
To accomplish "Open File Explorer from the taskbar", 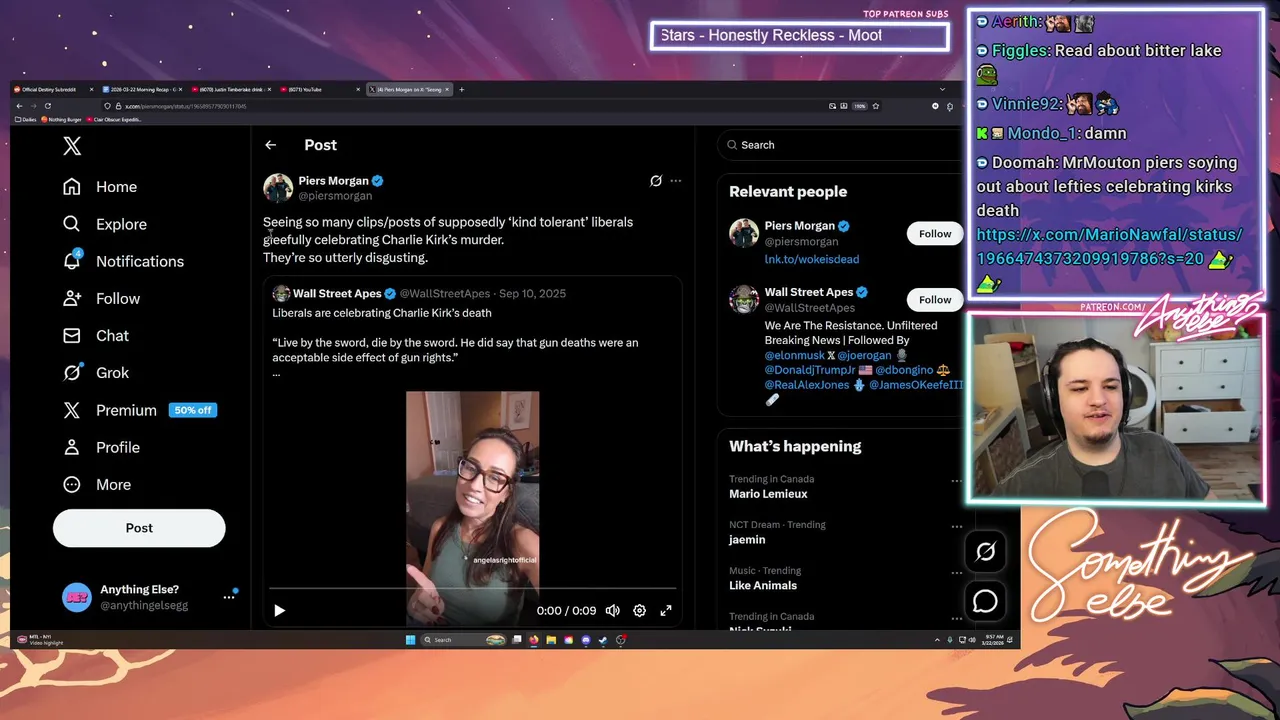I will tap(551, 640).
